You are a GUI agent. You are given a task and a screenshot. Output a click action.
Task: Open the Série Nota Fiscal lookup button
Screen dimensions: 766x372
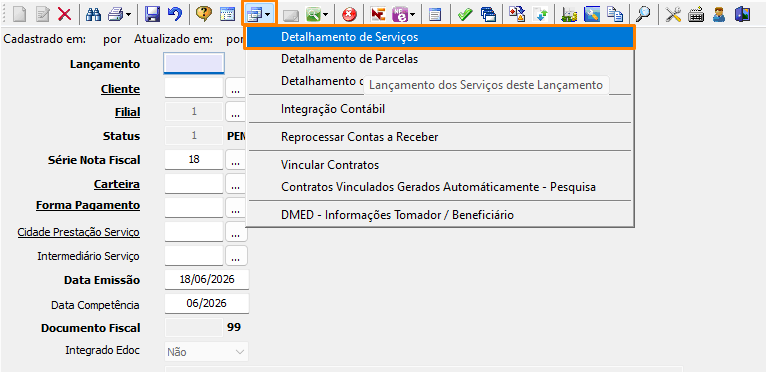[x=235, y=160]
